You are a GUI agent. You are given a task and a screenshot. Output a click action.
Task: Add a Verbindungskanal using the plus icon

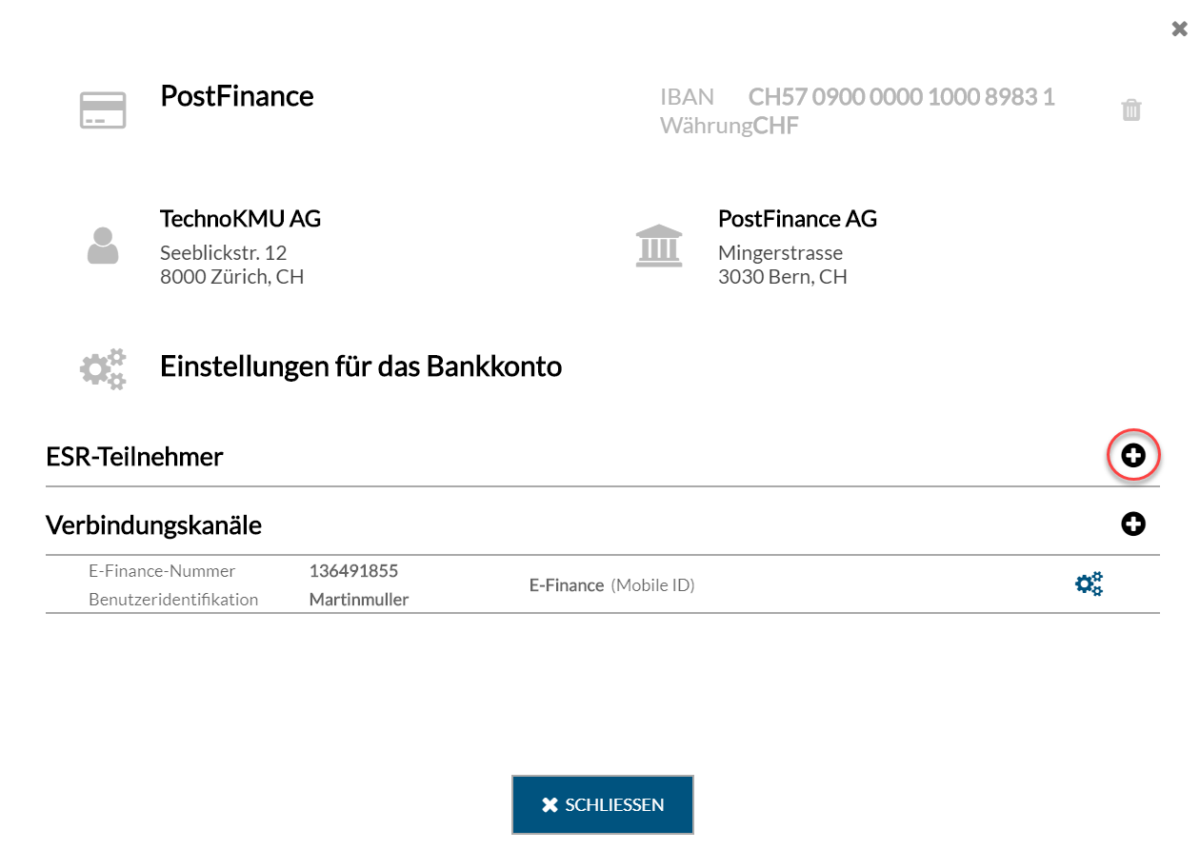click(x=1133, y=523)
